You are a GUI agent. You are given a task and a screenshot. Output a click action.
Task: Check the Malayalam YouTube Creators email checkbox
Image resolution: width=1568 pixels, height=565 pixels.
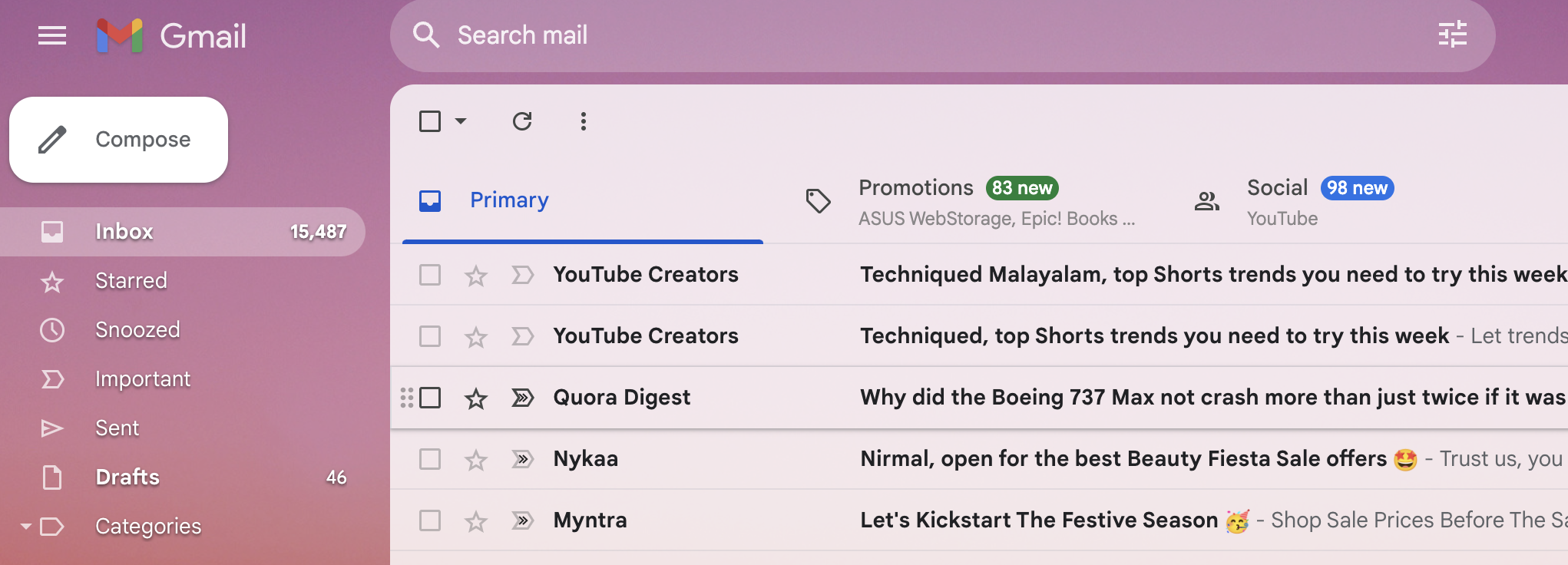point(430,275)
